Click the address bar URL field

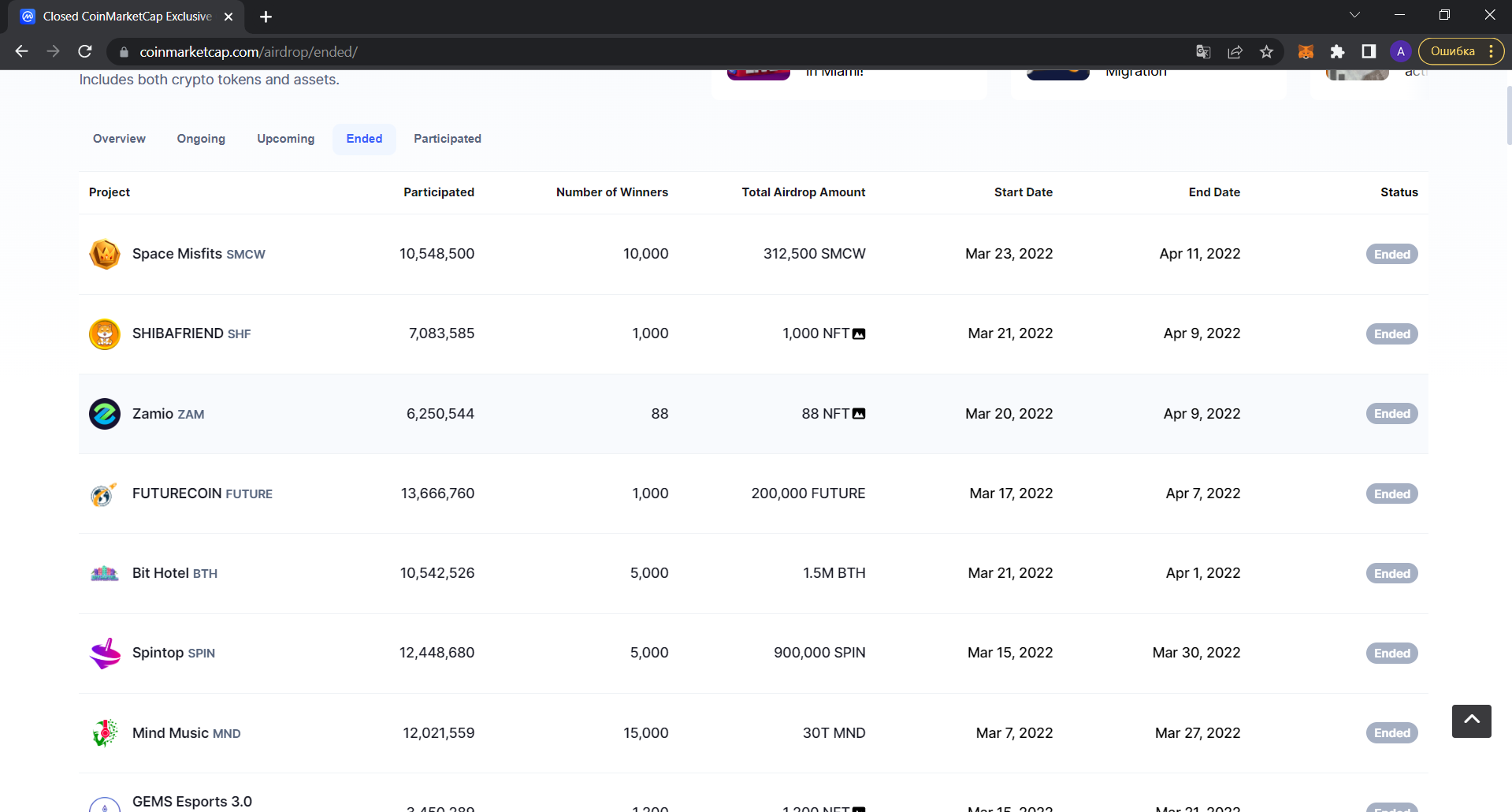[630, 52]
